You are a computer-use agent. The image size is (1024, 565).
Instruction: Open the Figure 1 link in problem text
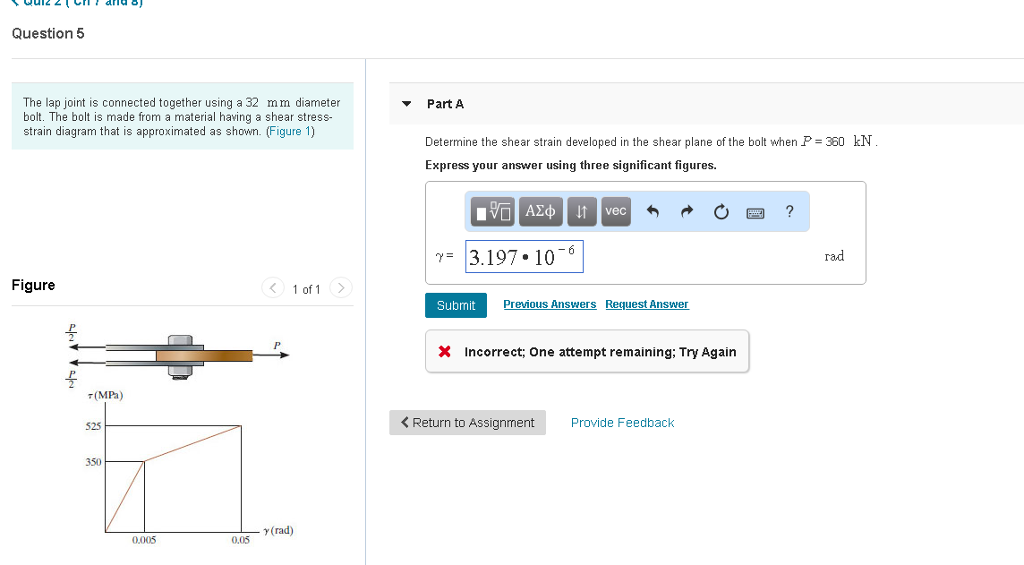tap(291, 132)
